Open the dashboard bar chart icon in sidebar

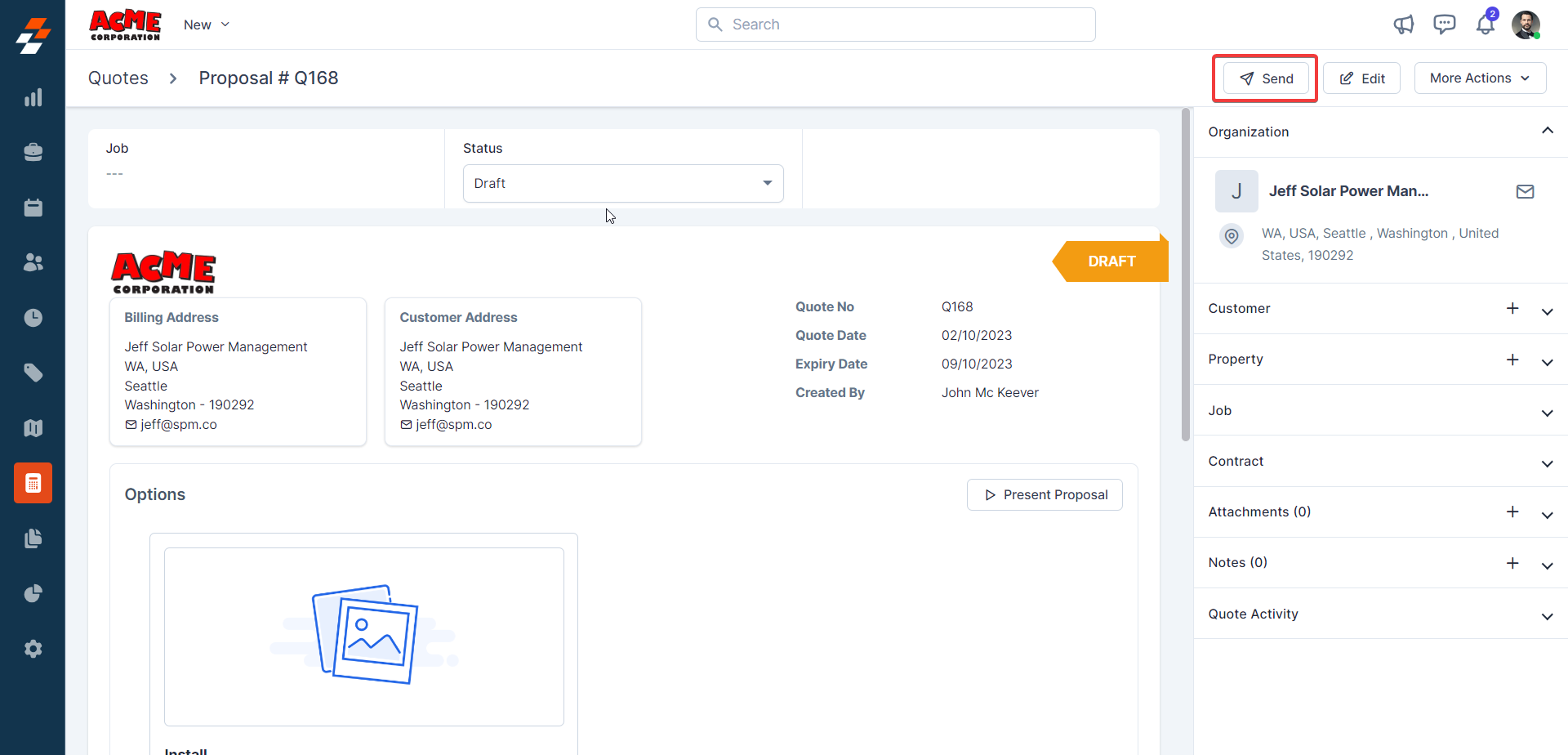click(x=33, y=98)
